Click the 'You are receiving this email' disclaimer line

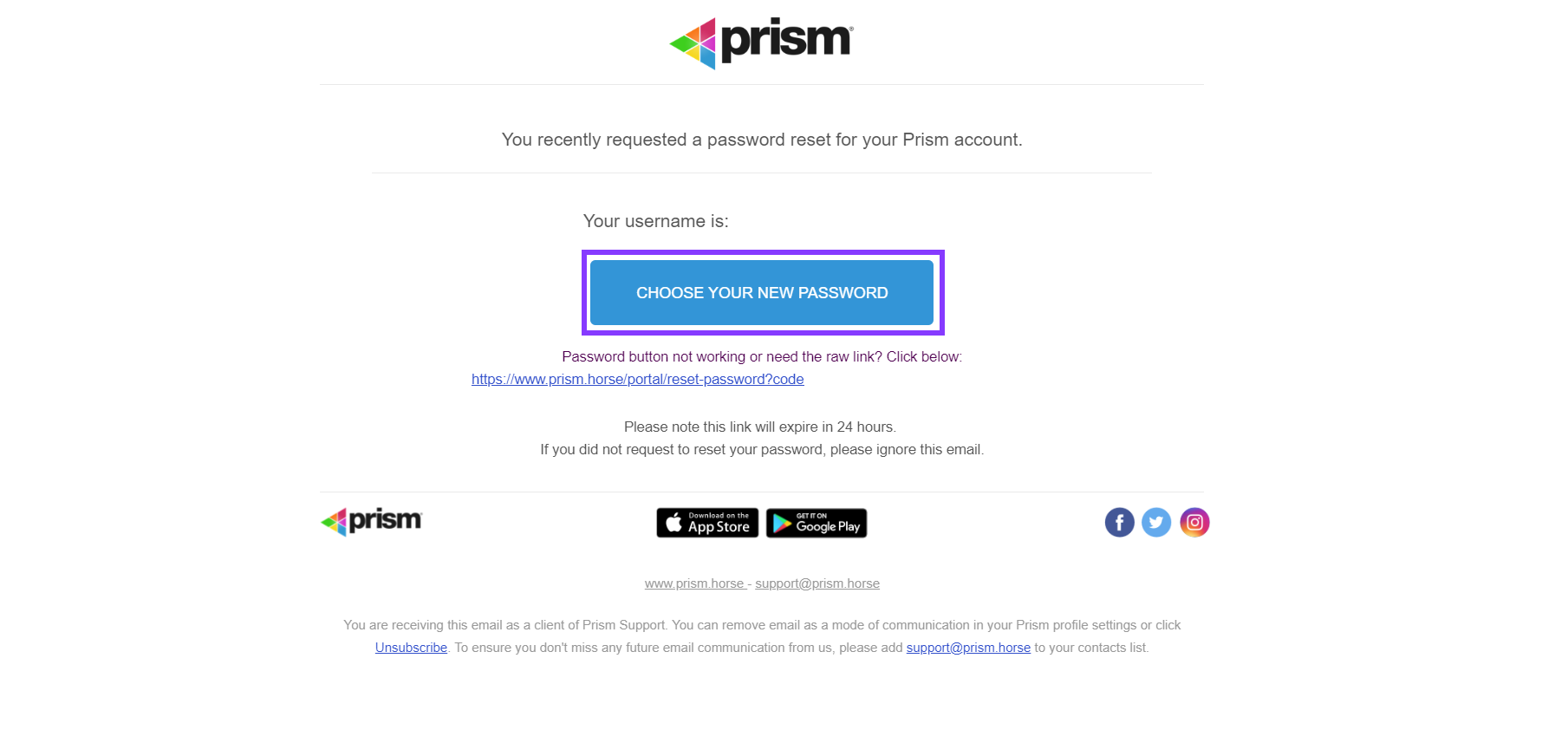(761, 625)
